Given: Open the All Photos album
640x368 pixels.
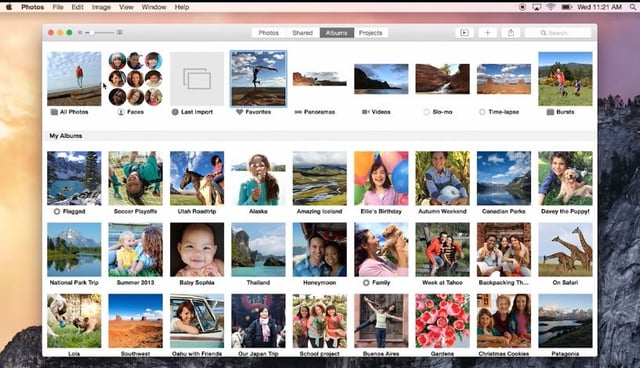Looking at the screenshot, I should (74, 79).
